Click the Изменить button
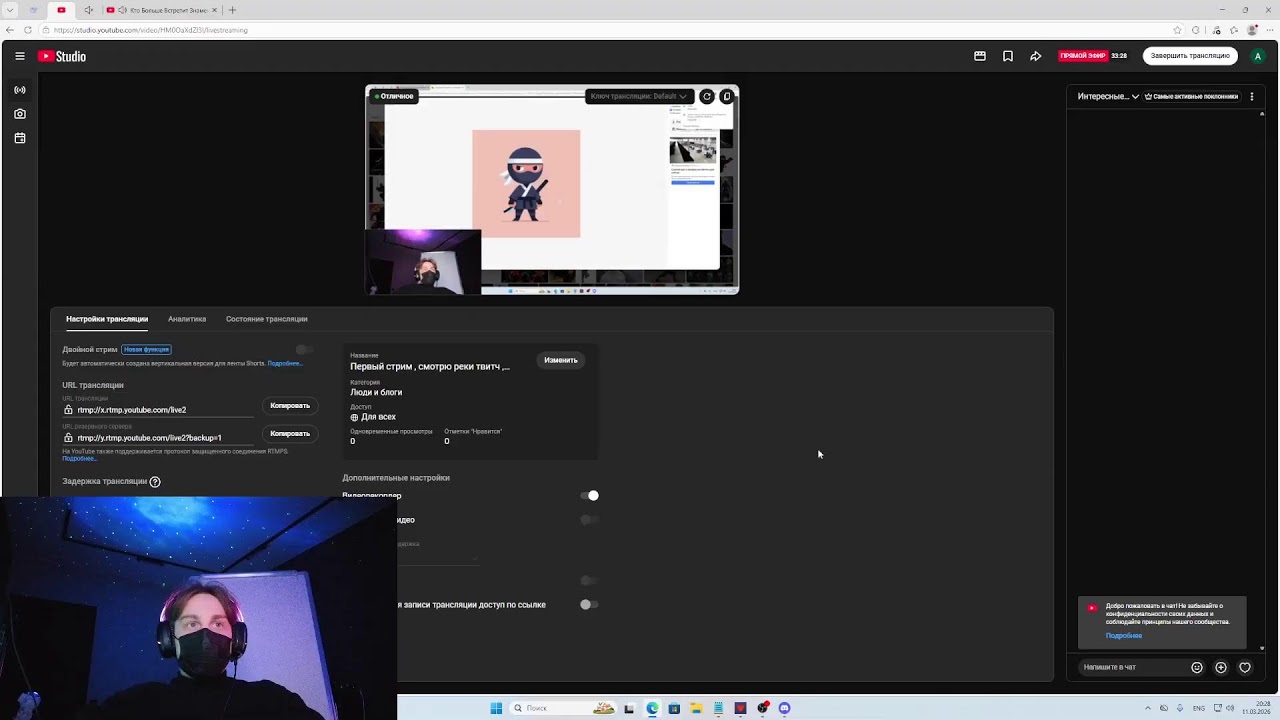The width and height of the screenshot is (1280, 720). [x=561, y=360]
